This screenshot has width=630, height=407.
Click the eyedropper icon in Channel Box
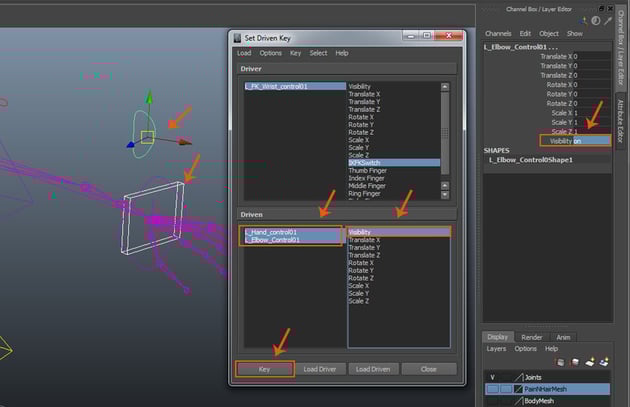[x=607, y=20]
